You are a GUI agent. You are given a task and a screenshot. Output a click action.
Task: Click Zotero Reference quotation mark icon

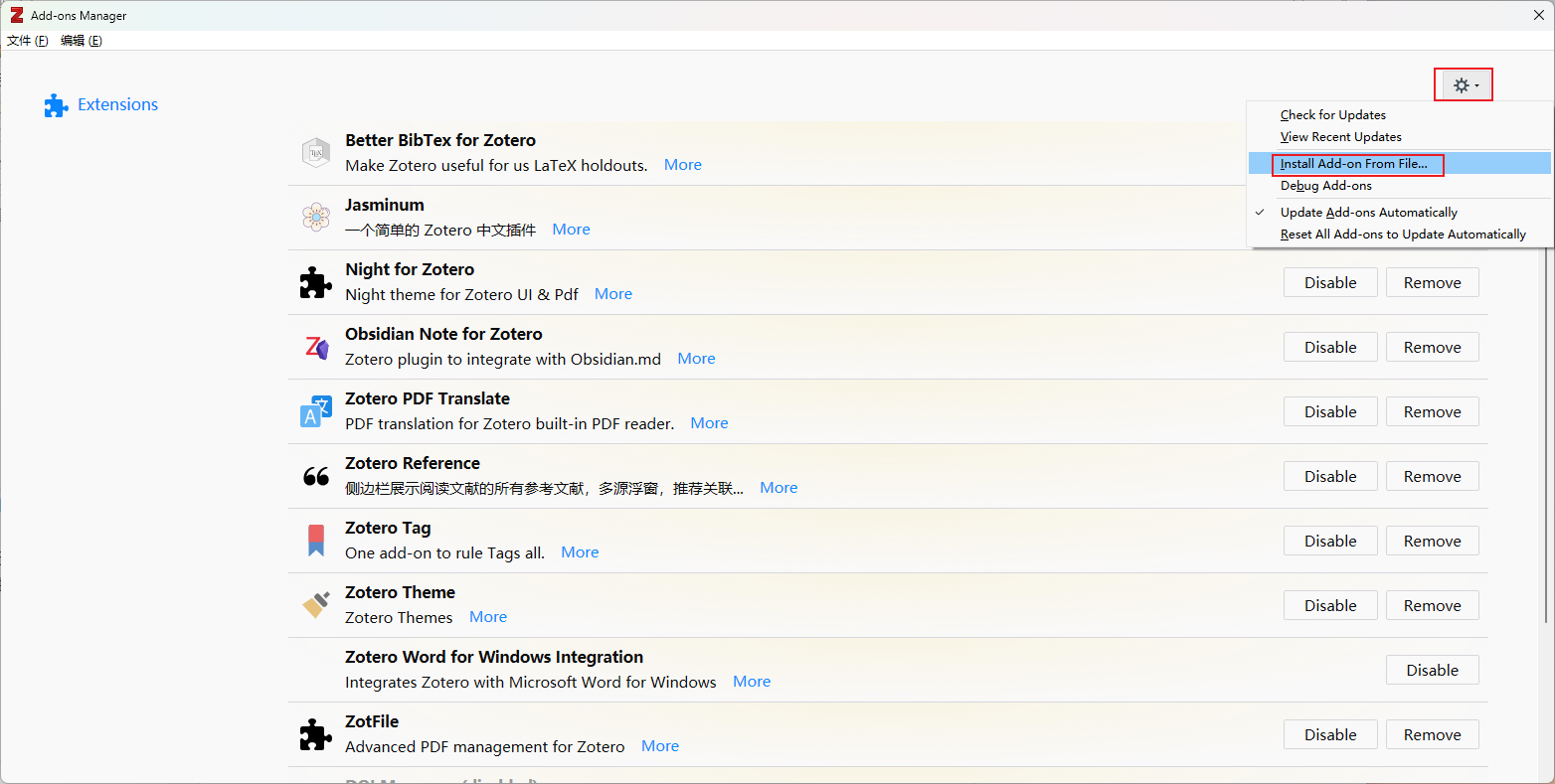[316, 477]
